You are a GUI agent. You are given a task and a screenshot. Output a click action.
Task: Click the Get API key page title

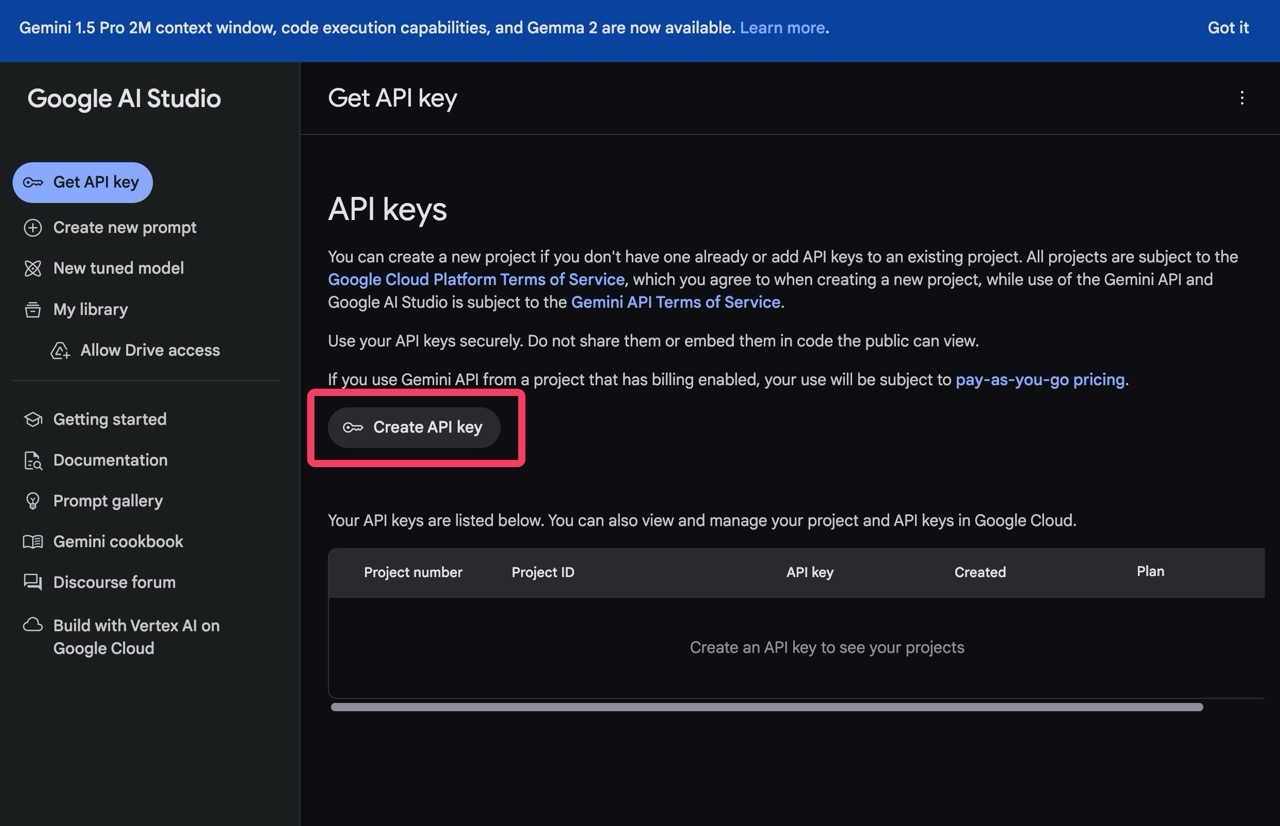click(392, 98)
